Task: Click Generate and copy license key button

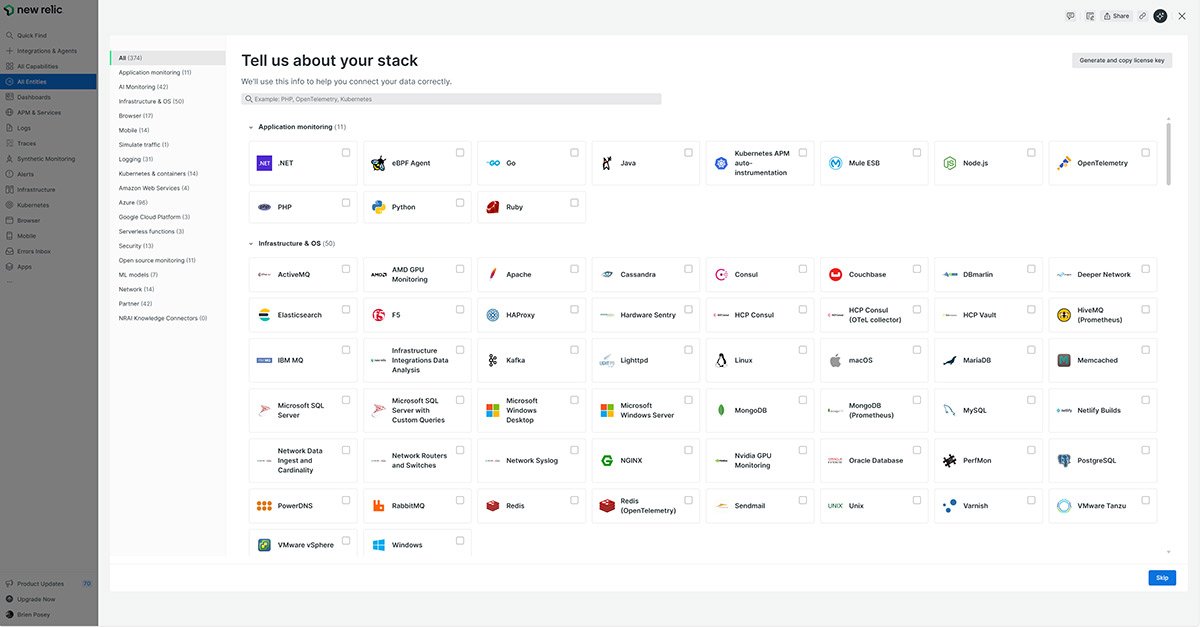Action: coord(1122,60)
